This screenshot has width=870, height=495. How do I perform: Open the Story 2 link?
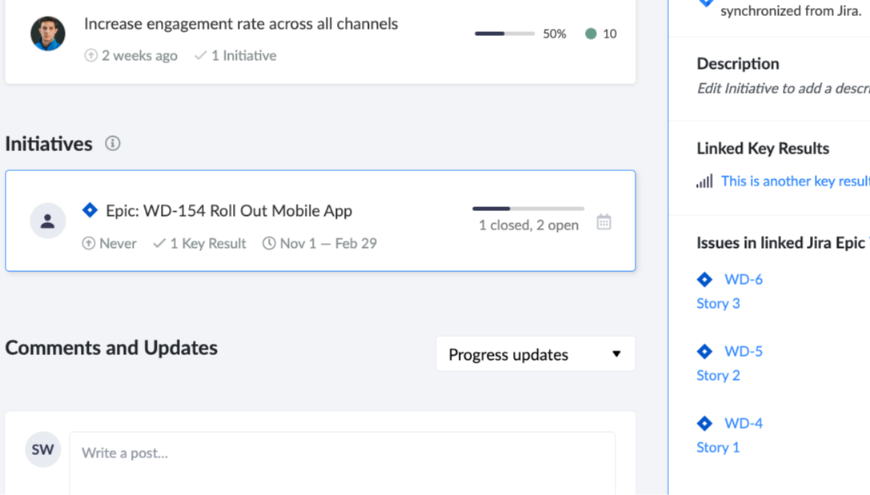point(718,375)
